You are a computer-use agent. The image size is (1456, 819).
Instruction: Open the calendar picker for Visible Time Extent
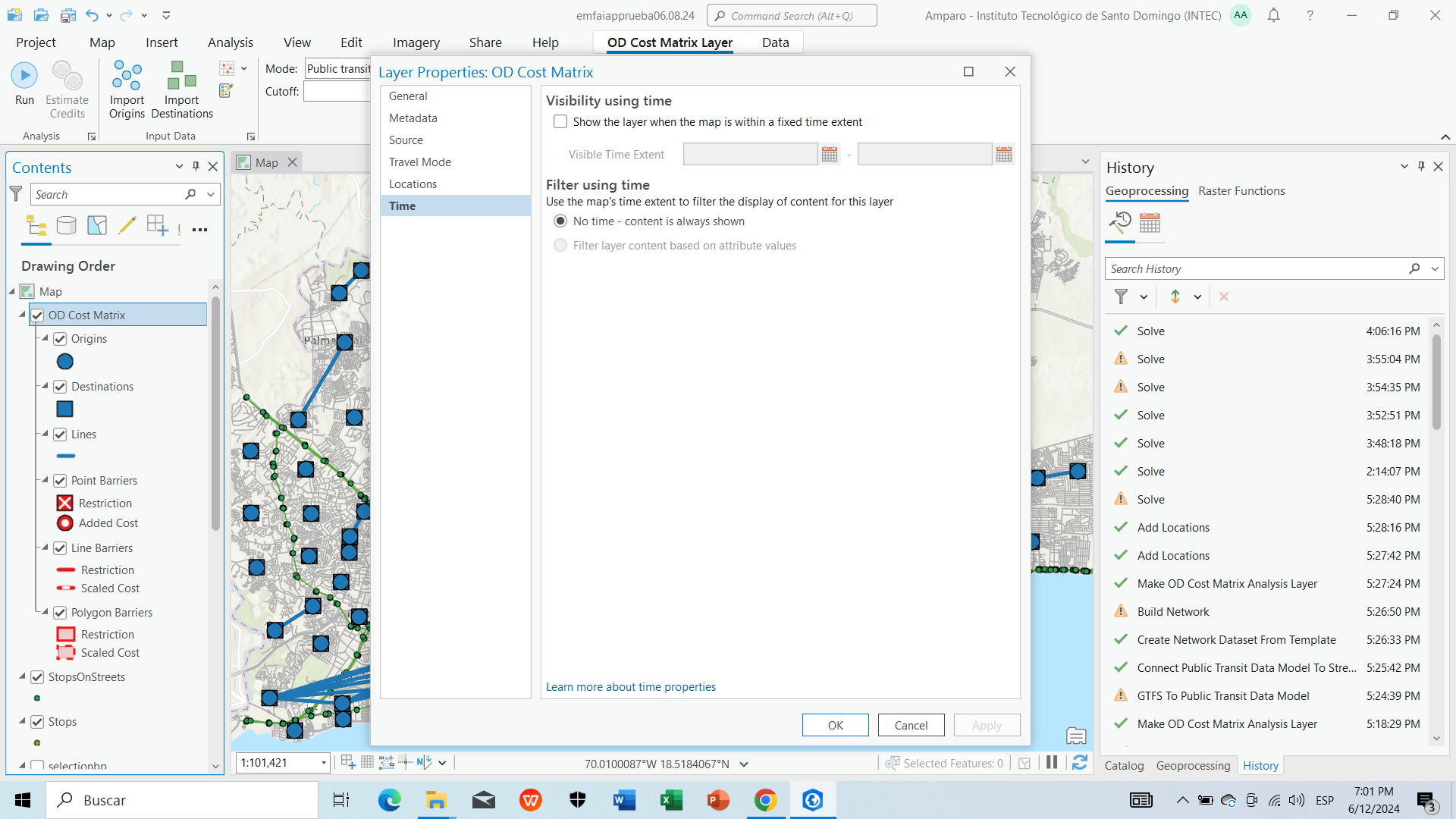[829, 153]
